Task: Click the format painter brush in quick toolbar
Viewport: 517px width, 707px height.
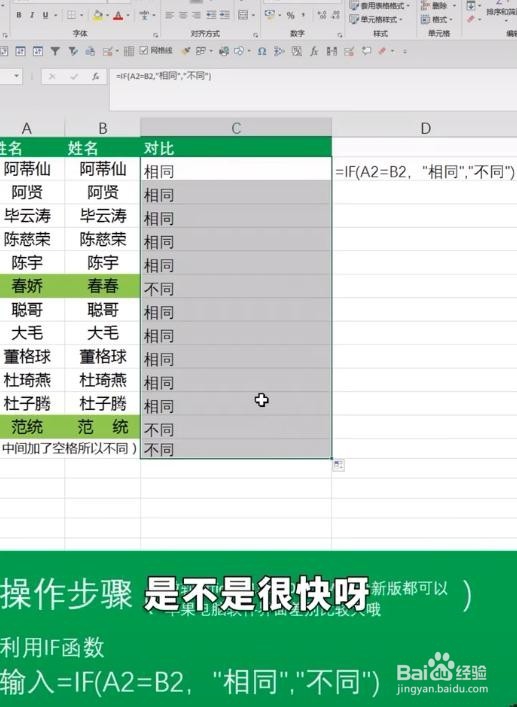Action: pos(185,51)
